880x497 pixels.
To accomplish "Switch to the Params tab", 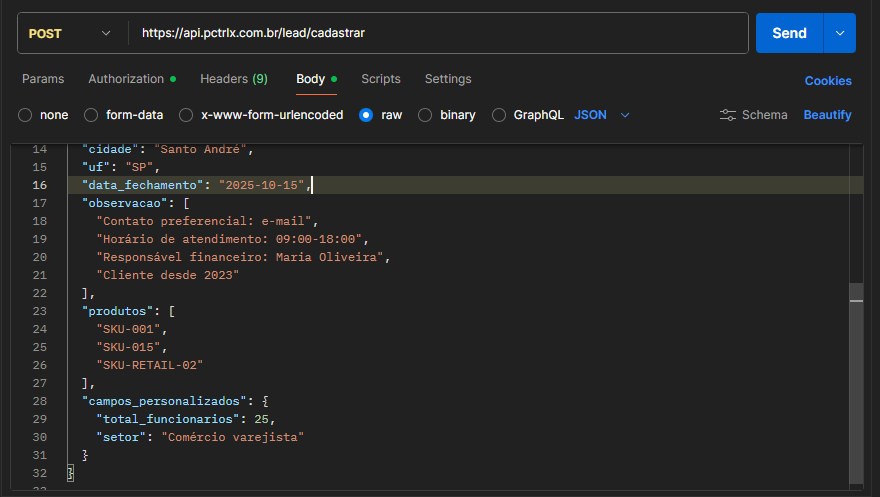I will tap(43, 79).
